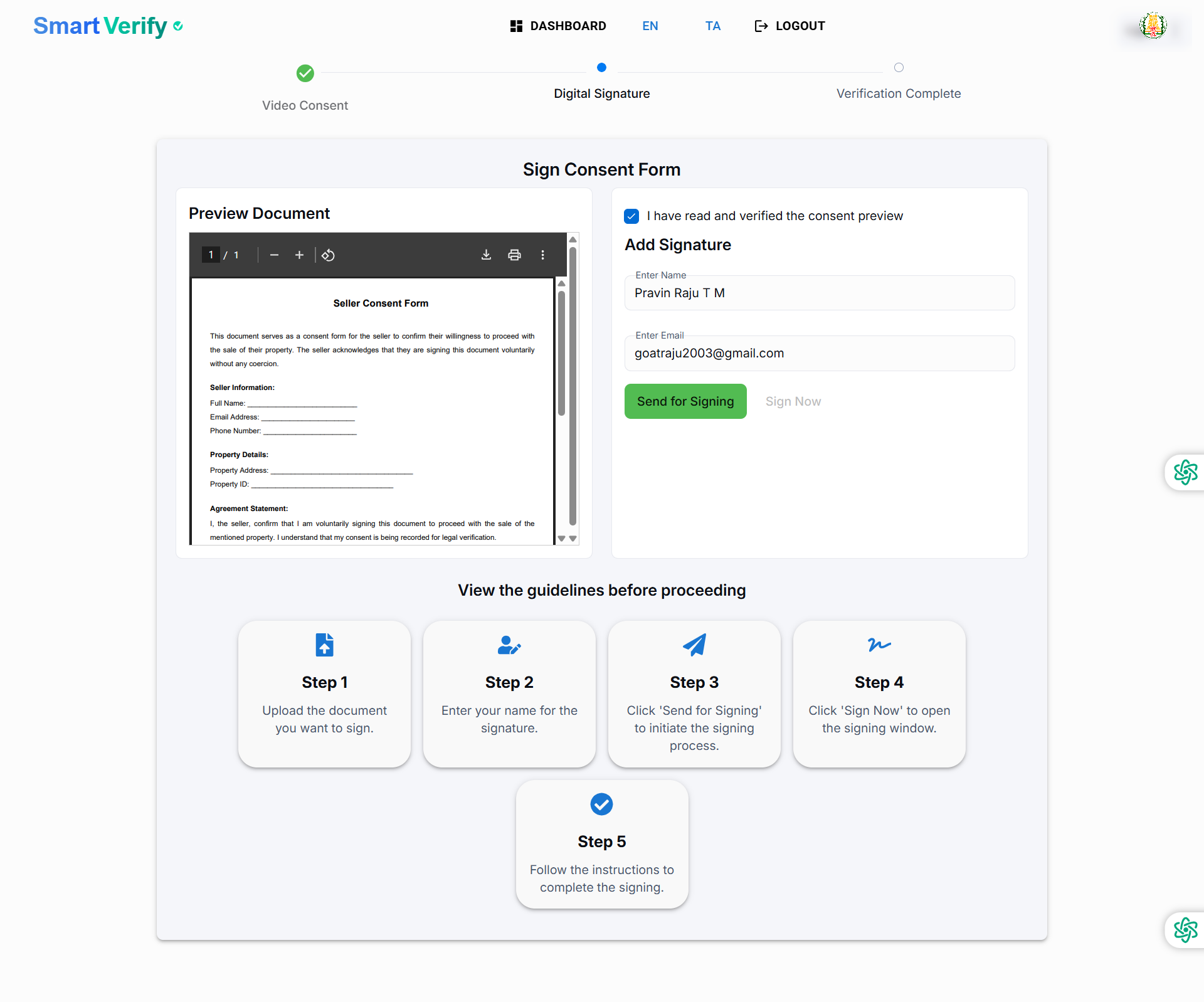Zoom out the PDF preview
This screenshot has height=1002, width=1204.
tap(274, 255)
